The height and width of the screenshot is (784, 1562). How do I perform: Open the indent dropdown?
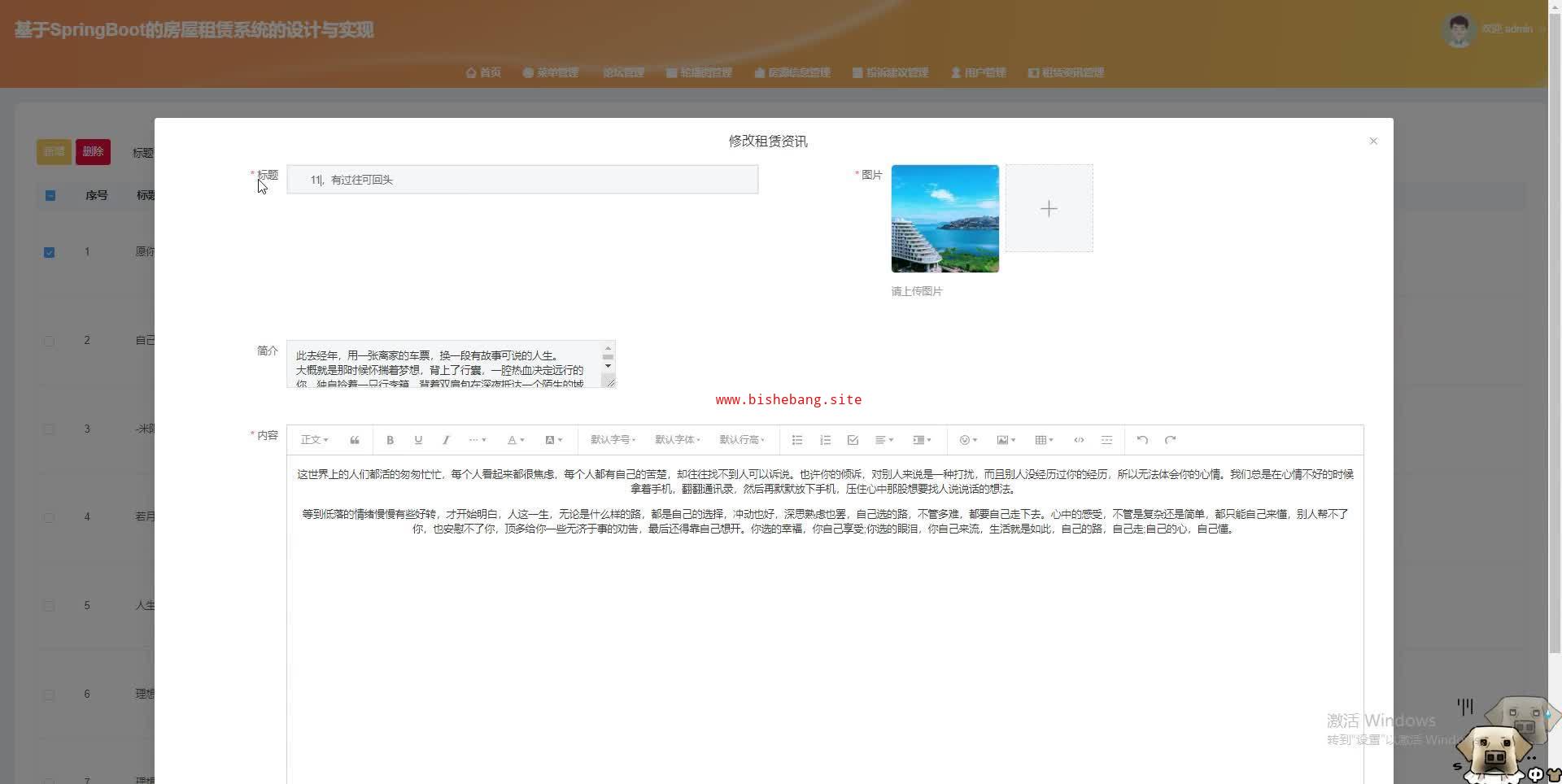[x=922, y=440]
